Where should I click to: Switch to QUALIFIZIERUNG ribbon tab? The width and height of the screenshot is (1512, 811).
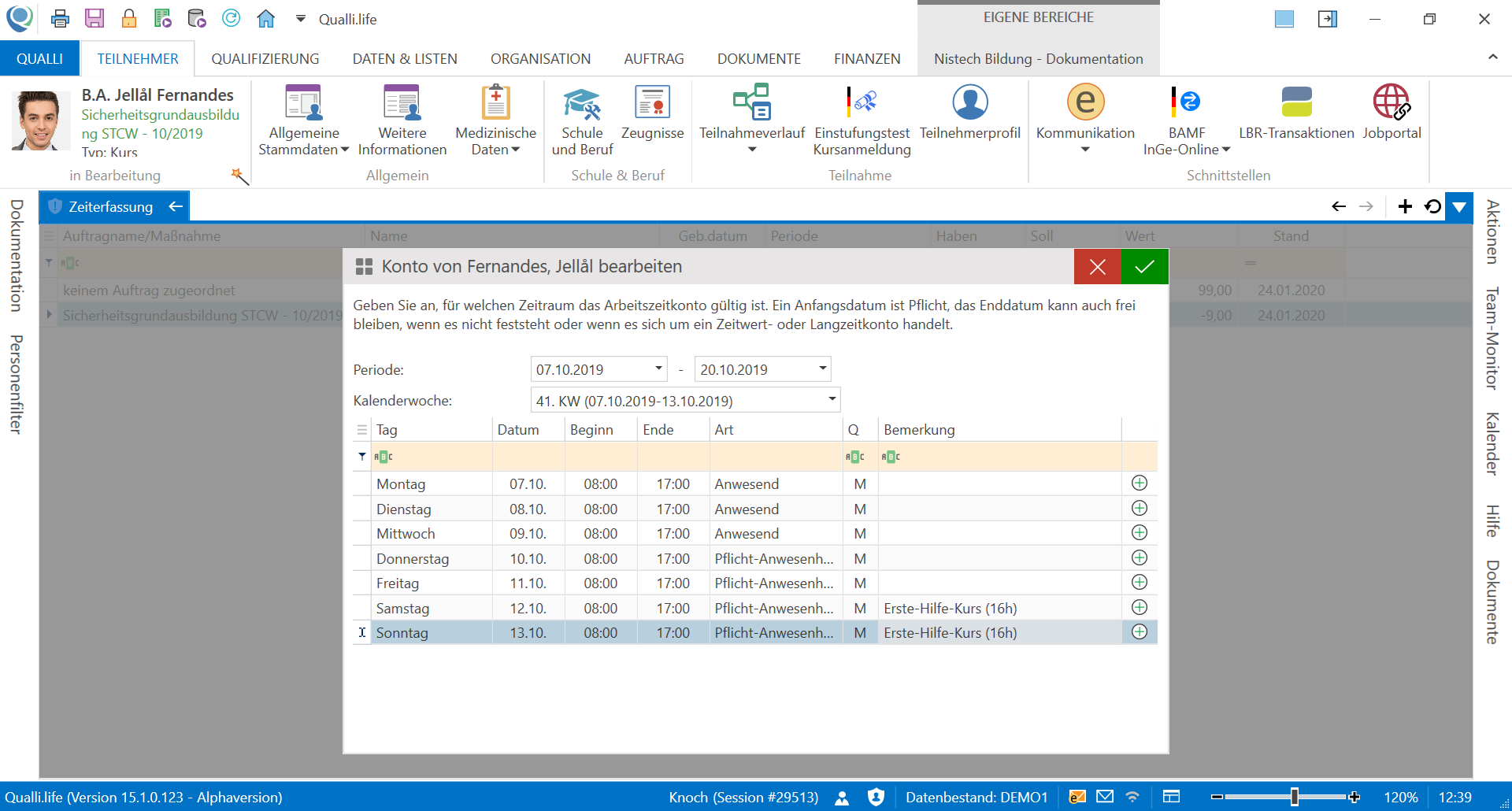point(265,59)
